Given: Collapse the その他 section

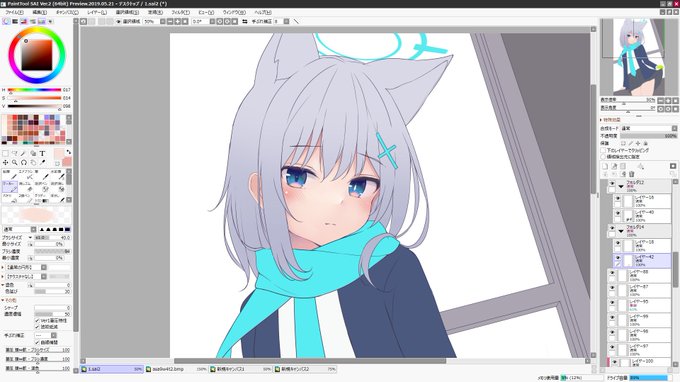Looking at the screenshot, I should [x=3, y=300].
